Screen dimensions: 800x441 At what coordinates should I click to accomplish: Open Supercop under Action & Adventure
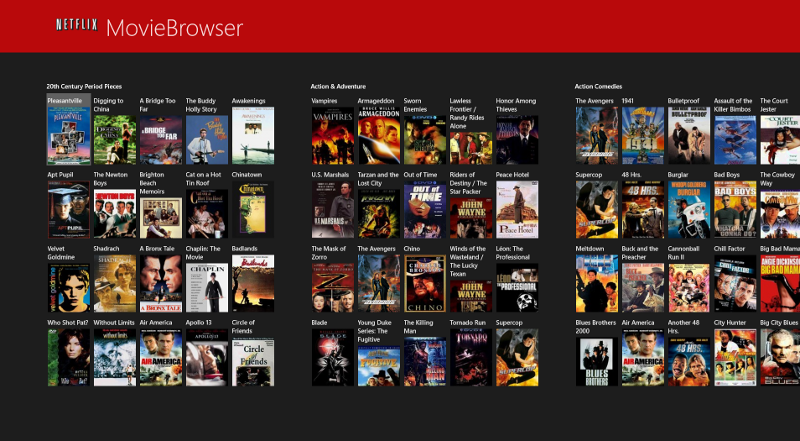[517, 357]
